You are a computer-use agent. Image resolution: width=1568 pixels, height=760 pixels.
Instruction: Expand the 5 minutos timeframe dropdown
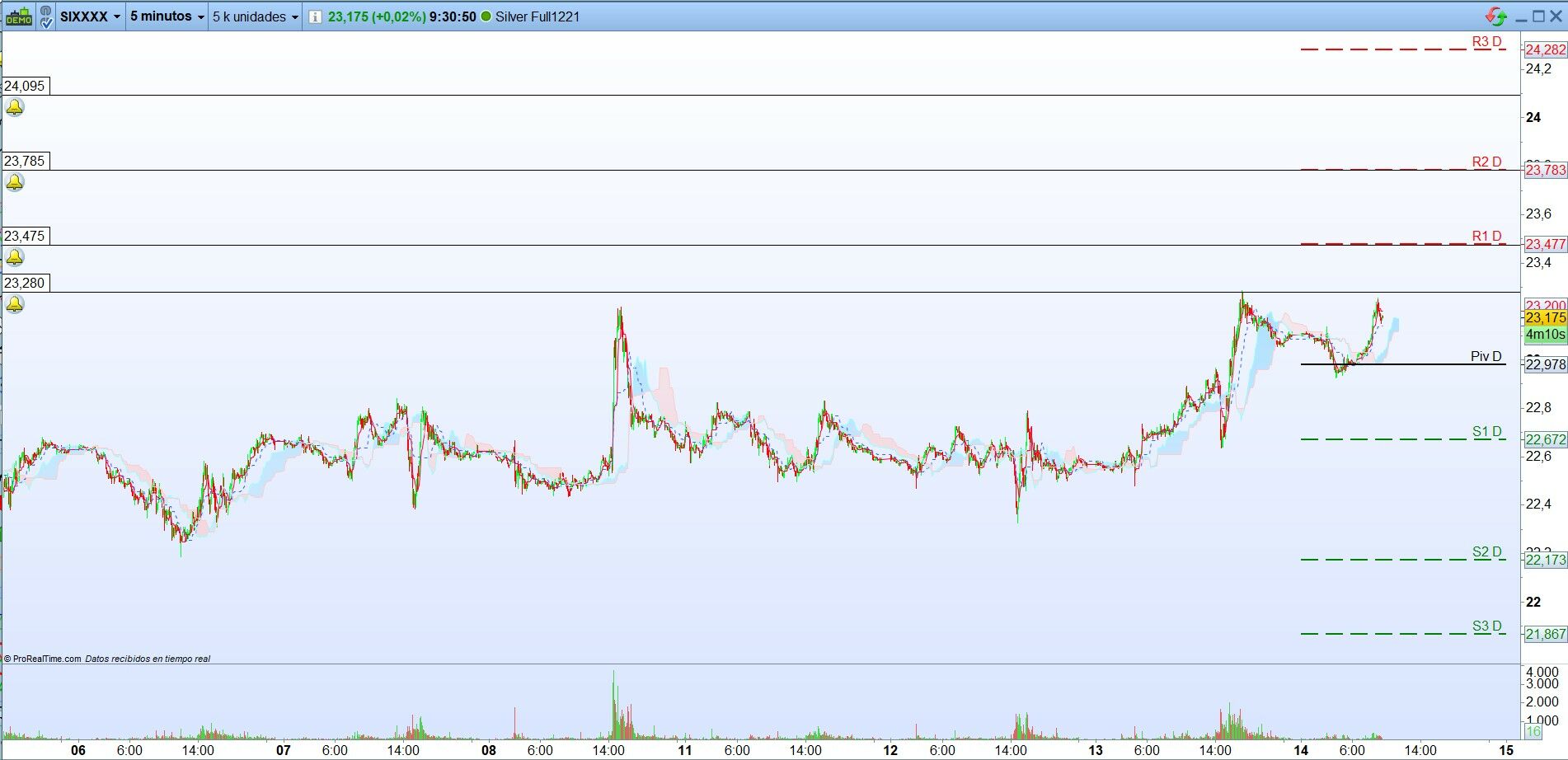tap(163, 16)
